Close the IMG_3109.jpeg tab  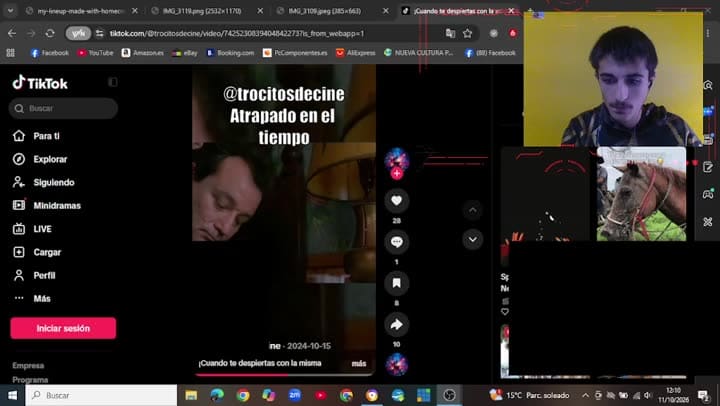pyautogui.click(x=386, y=11)
